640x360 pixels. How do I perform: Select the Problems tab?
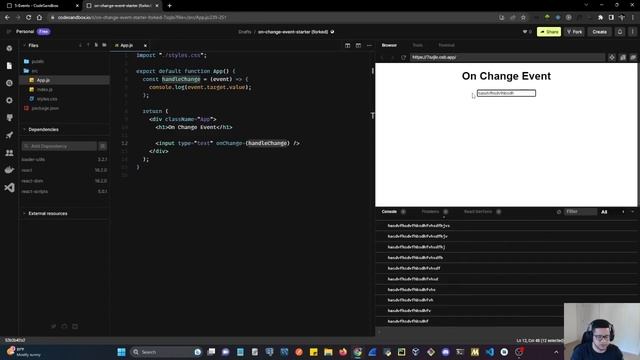430,212
